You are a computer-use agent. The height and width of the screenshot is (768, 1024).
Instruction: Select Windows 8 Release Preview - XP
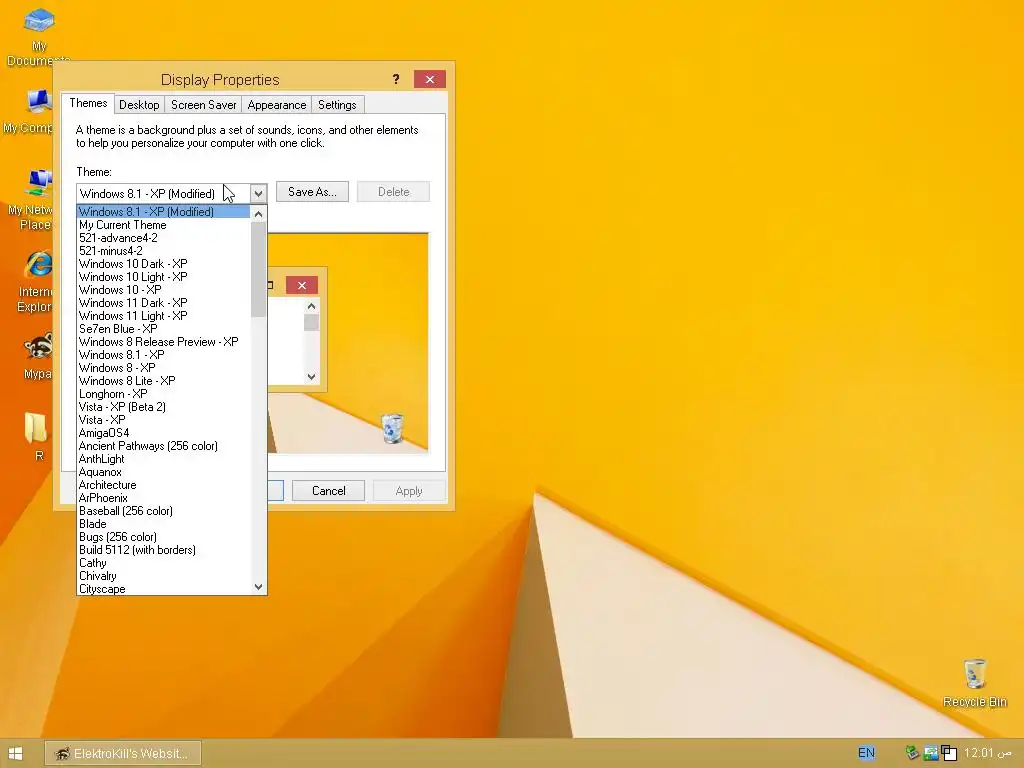163,342
